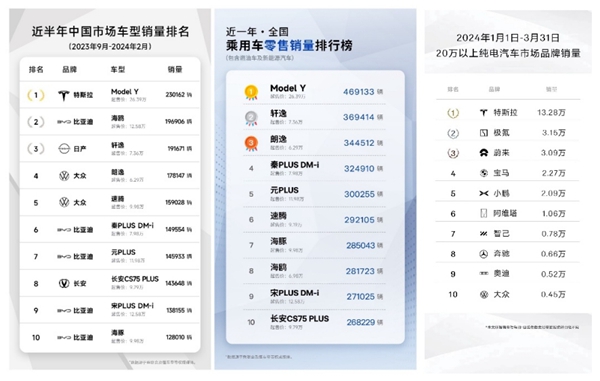This screenshot has width=600, height=381.
Task: Click the Volkswagen logo in rank 4 朗逸 row
Action: pos(64,176)
